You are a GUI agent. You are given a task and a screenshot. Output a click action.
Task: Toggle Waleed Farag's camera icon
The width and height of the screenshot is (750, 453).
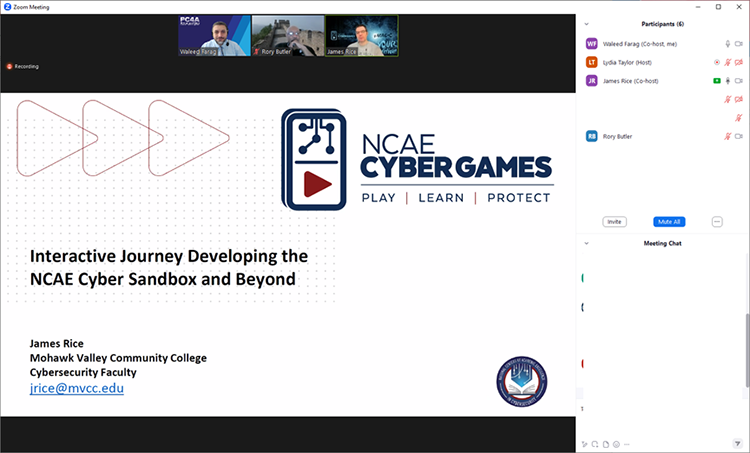click(739, 44)
